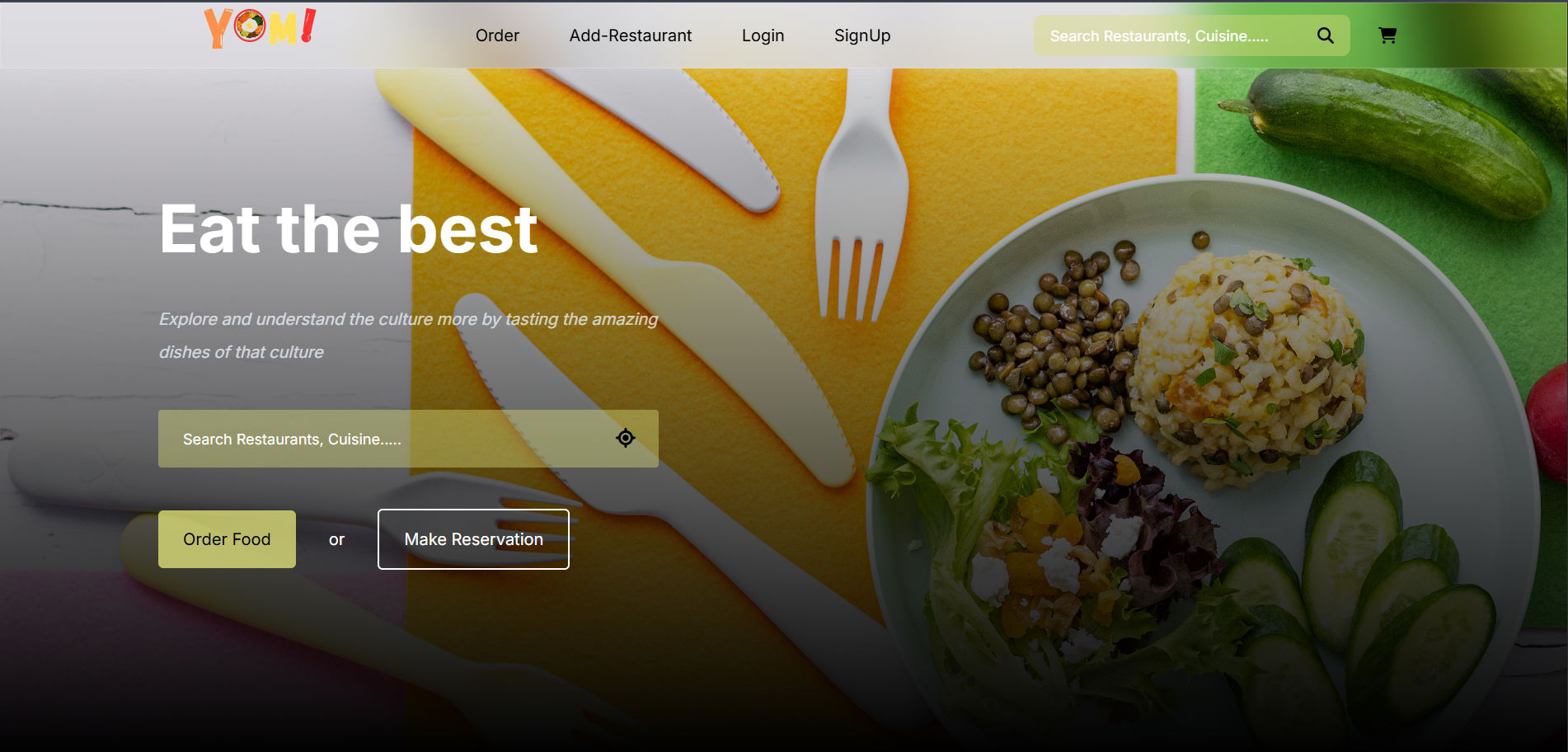Focus the navbar Search Restaurants field
The image size is (1568, 752).
tap(1175, 35)
